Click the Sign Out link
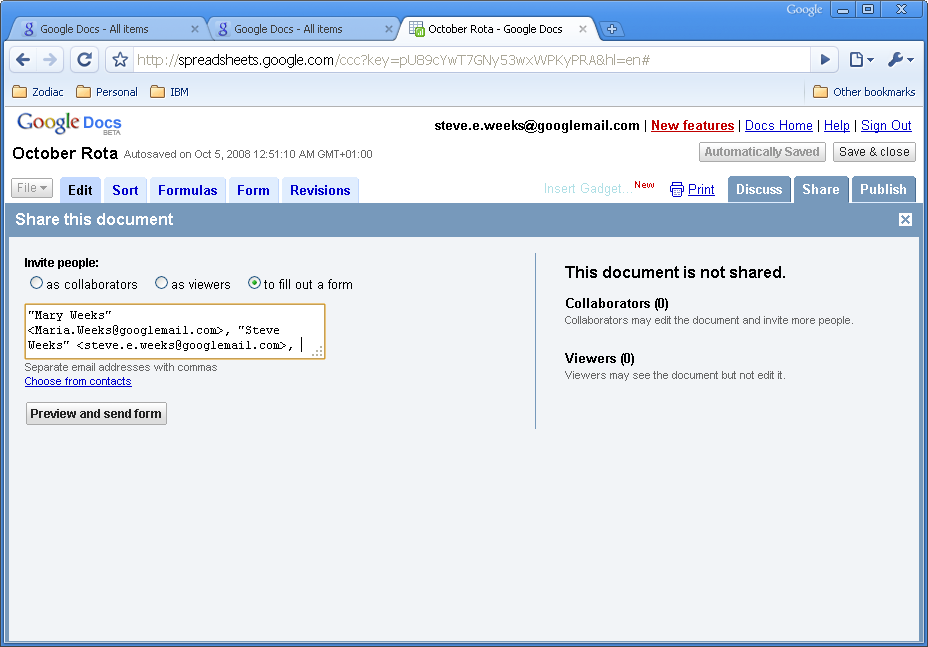 [x=886, y=125]
